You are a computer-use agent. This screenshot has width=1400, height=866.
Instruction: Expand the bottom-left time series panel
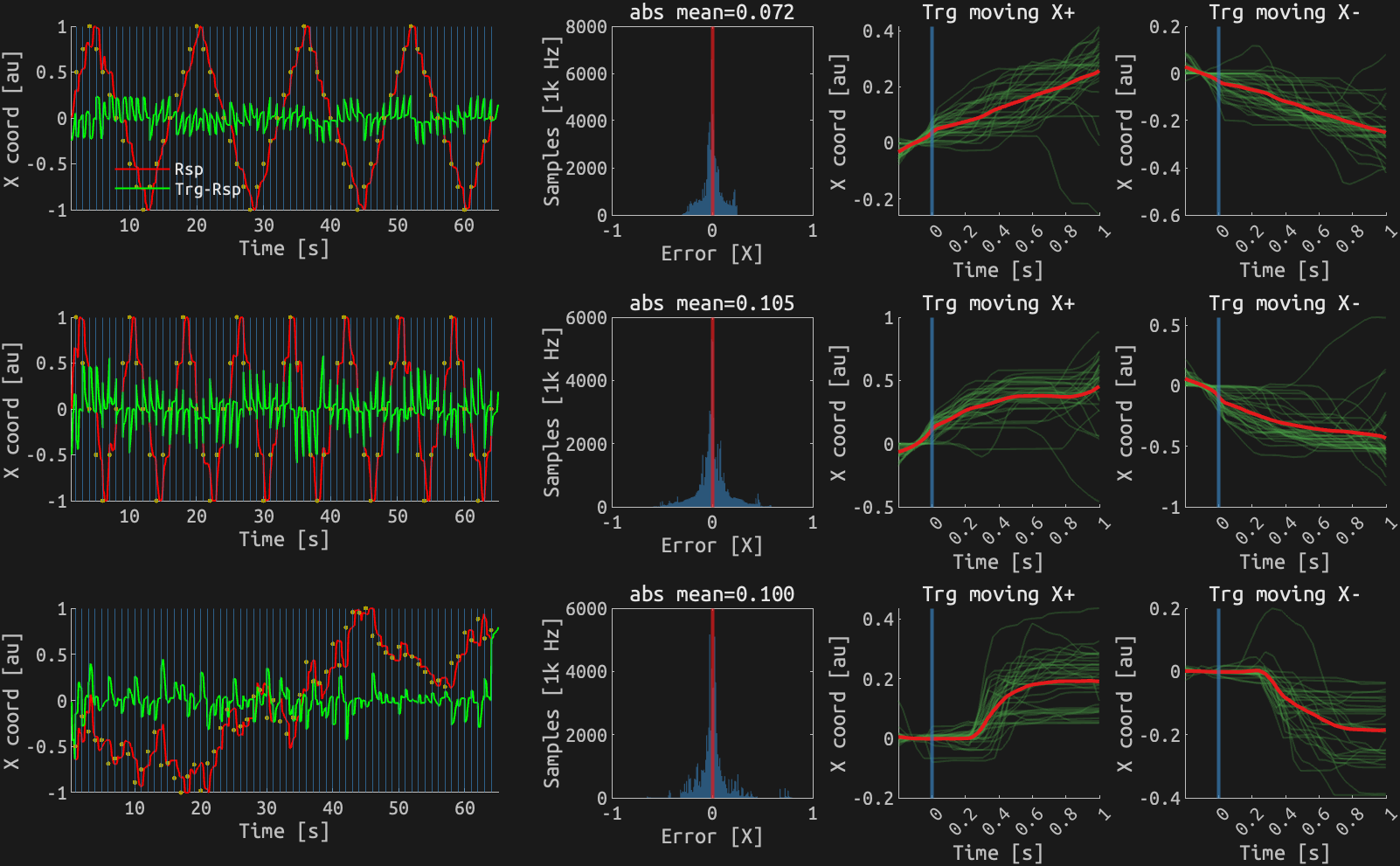pyautogui.click(x=262, y=699)
